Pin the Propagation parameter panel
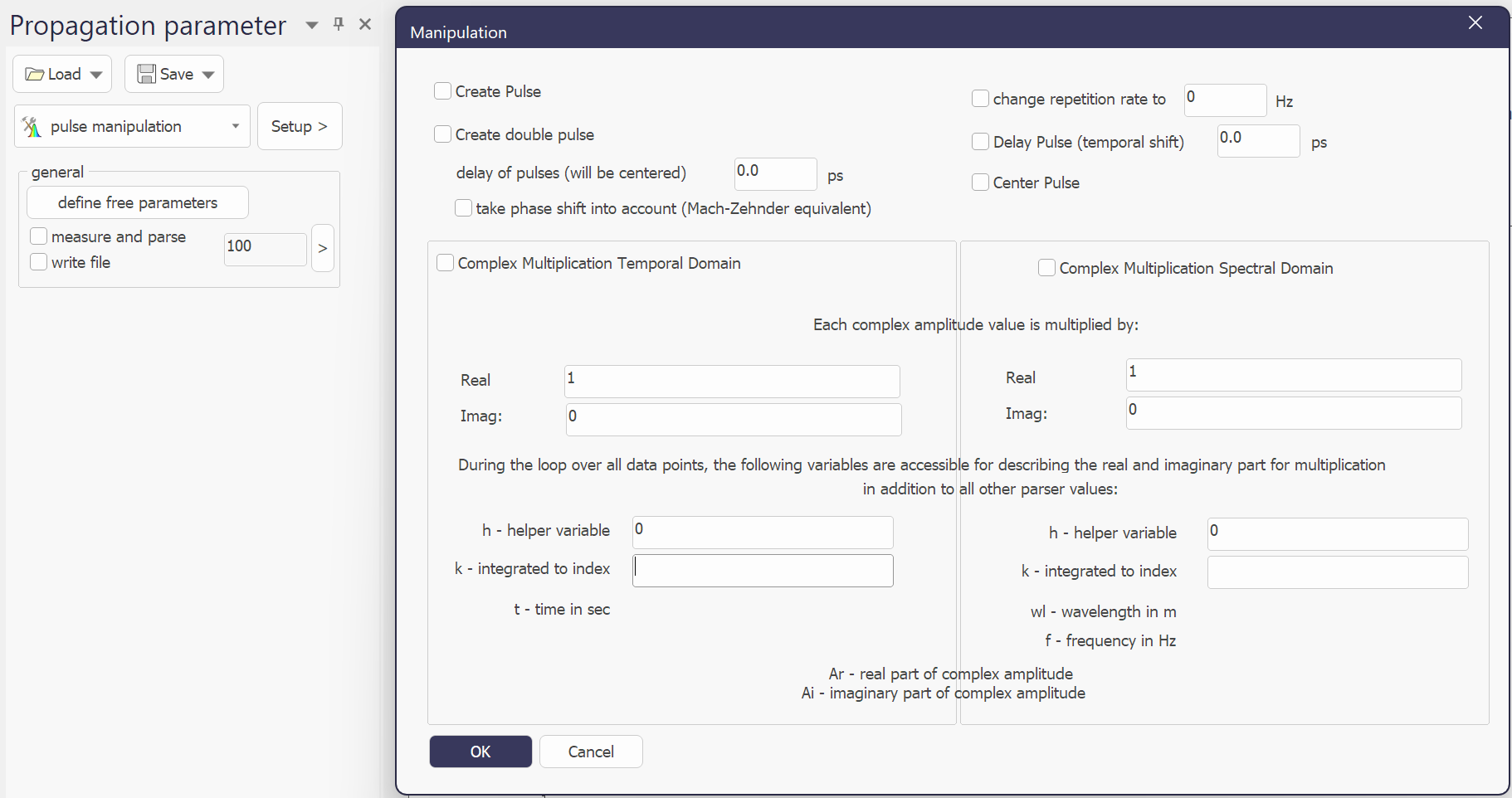The width and height of the screenshot is (1512, 798). pyautogui.click(x=339, y=24)
